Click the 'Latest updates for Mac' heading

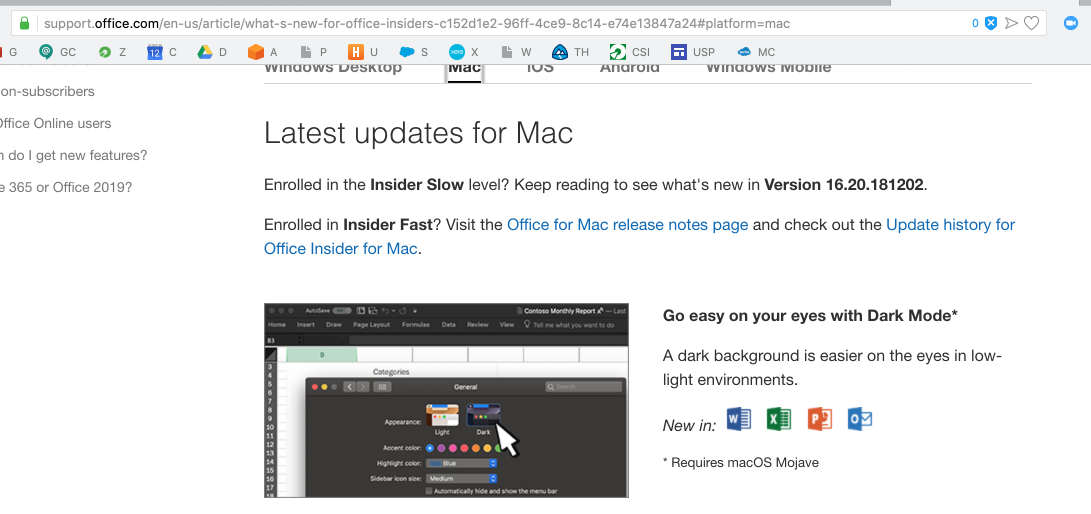418,133
